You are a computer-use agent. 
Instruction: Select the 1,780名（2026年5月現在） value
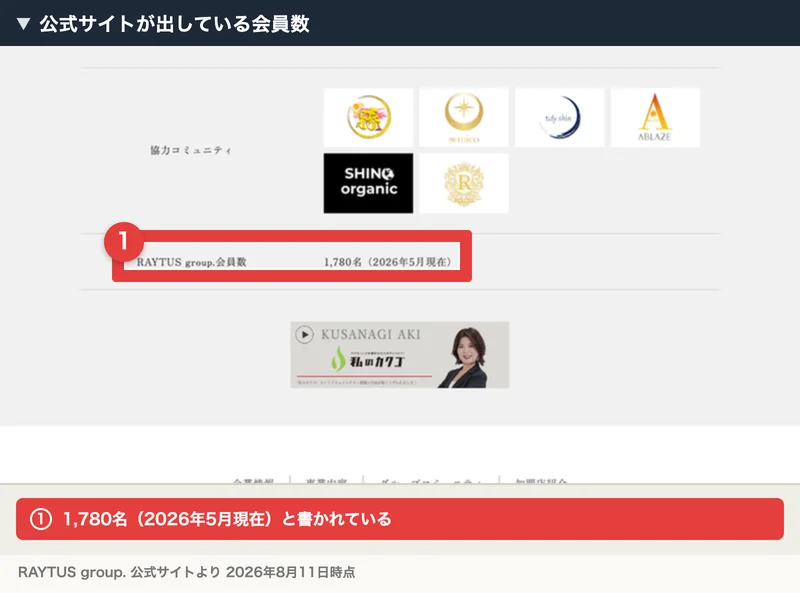(x=388, y=262)
